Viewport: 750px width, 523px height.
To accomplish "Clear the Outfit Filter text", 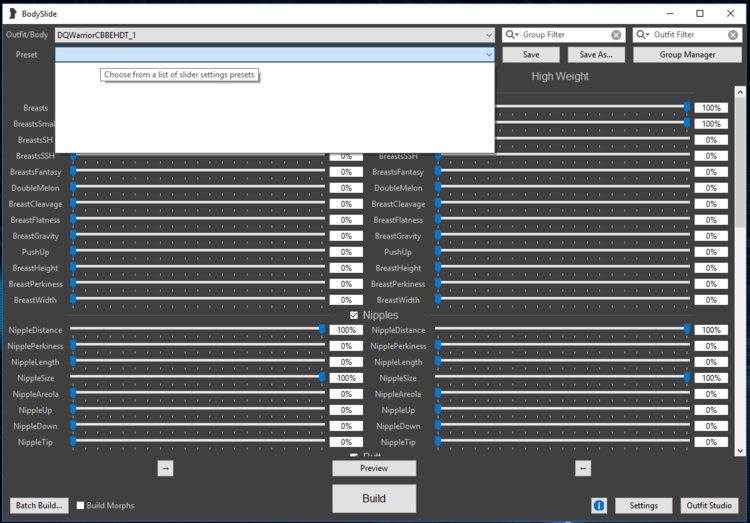I will pos(733,35).
